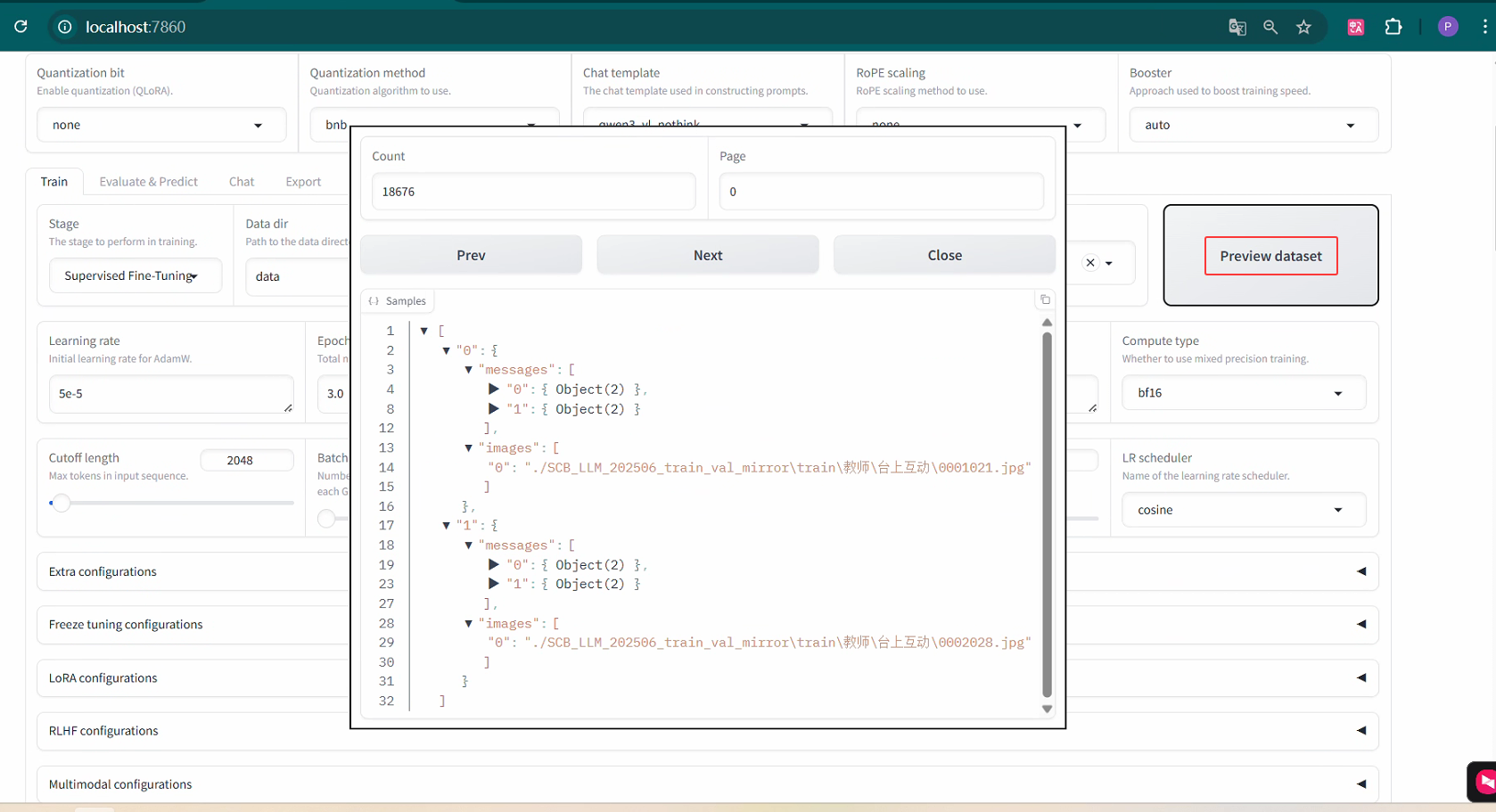The width and height of the screenshot is (1496, 812).
Task: Click the Data dir field showing data
Action: pos(298,276)
